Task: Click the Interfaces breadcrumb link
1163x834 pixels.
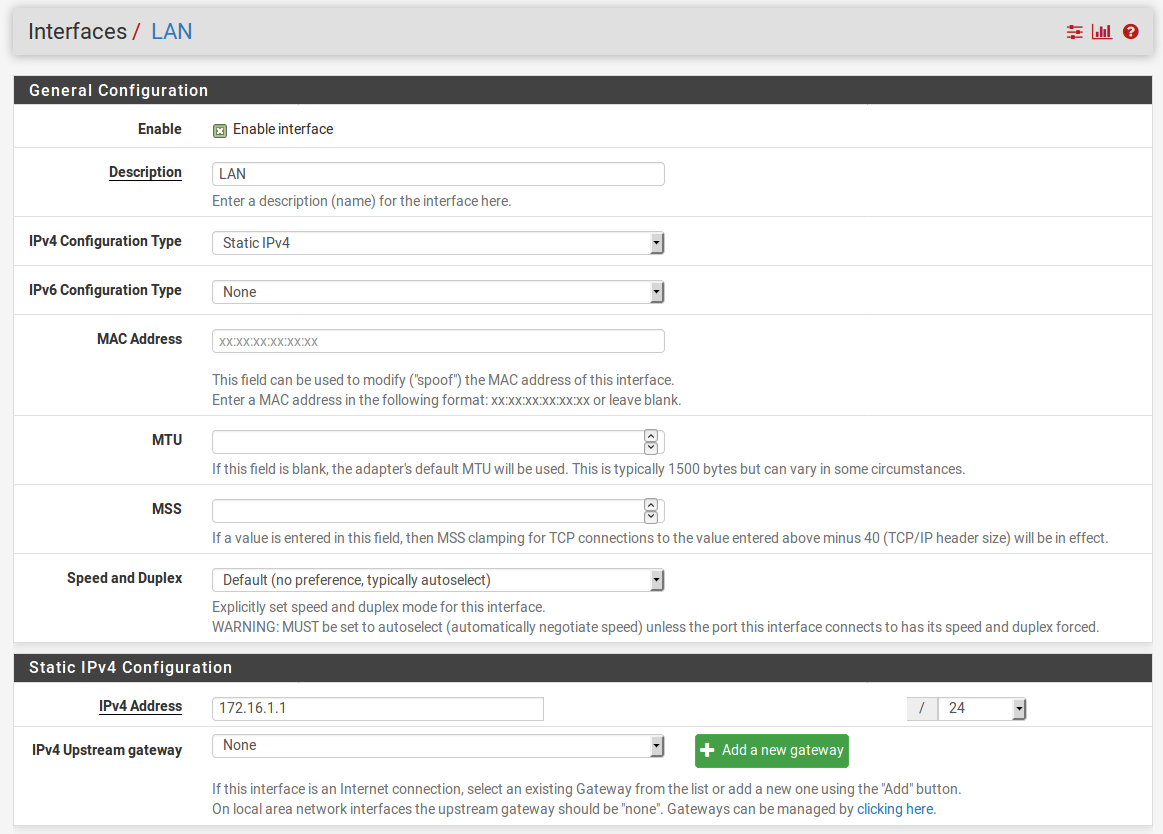Action: point(77,31)
